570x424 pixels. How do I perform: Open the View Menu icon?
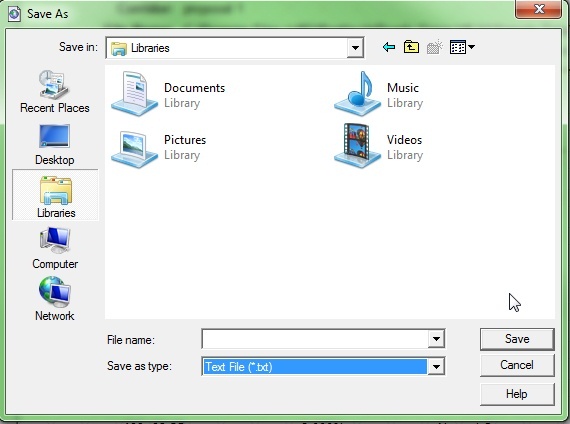462,47
